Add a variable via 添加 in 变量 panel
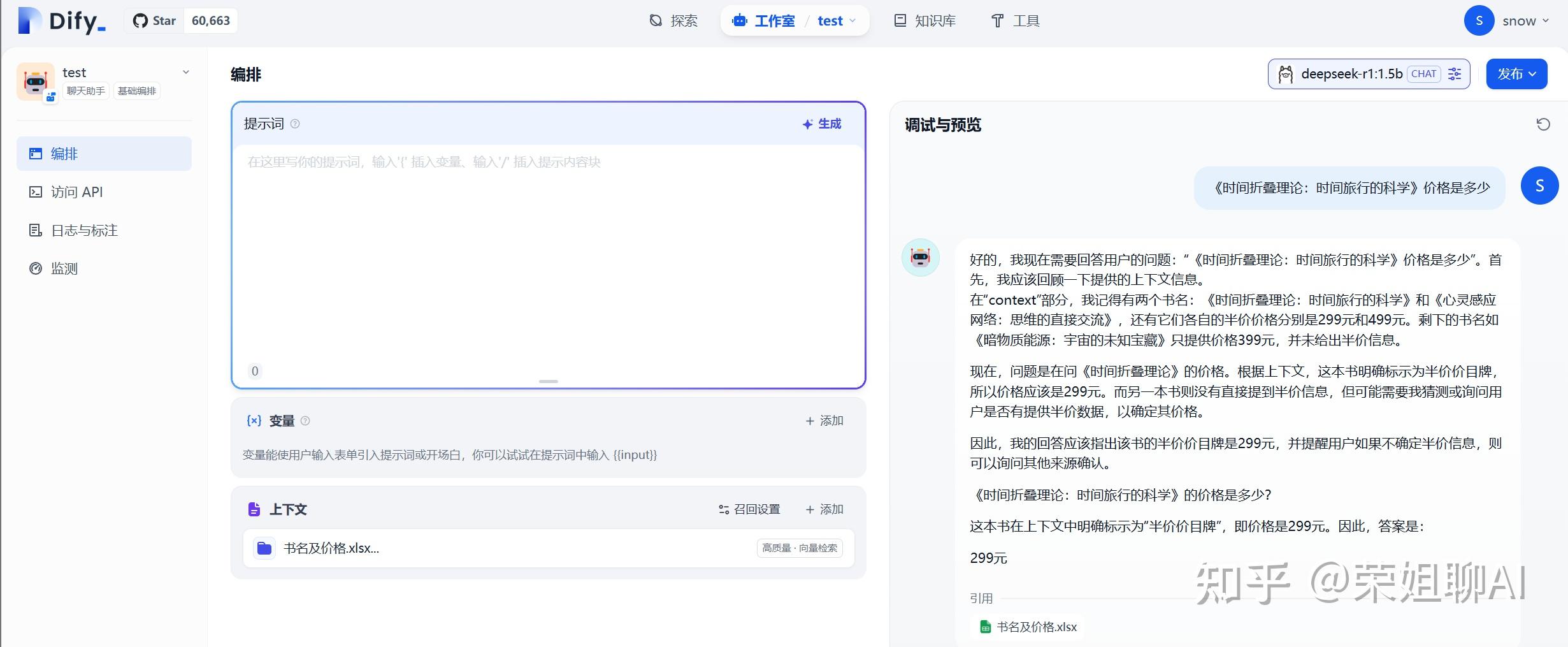The width and height of the screenshot is (1568, 647). (x=824, y=420)
